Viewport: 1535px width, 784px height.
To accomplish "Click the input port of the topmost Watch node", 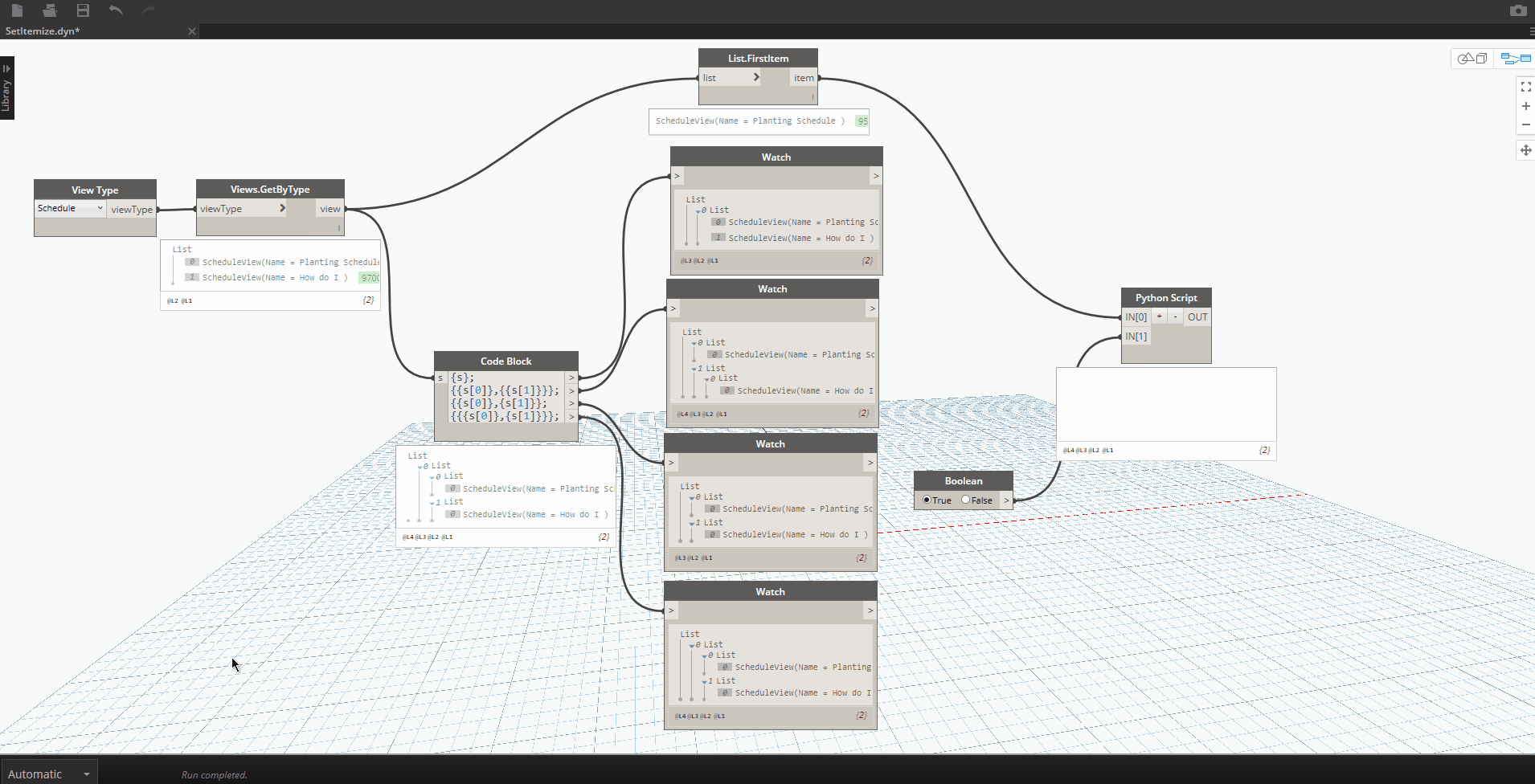I will coord(677,176).
